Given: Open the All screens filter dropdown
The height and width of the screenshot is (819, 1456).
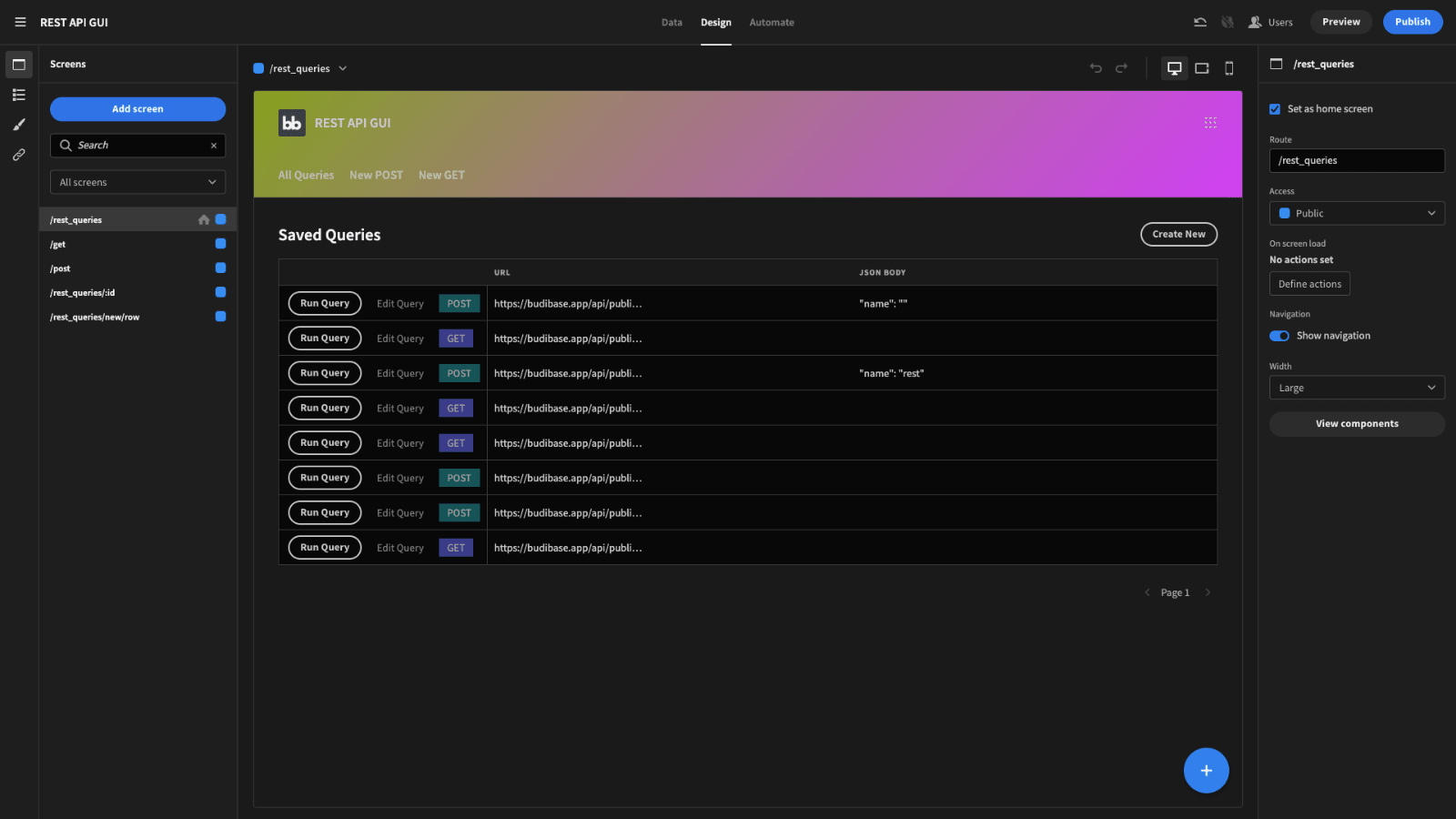Looking at the screenshot, I should pos(138,182).
